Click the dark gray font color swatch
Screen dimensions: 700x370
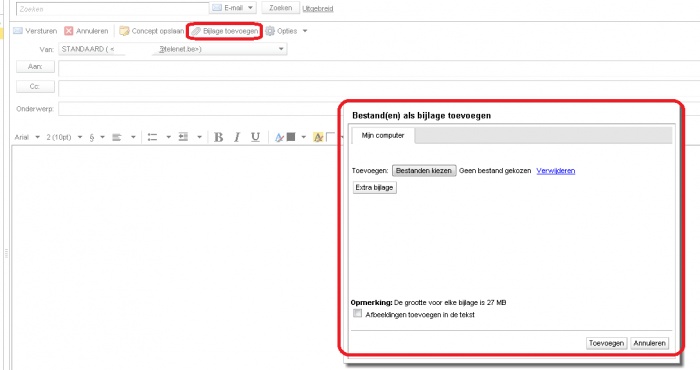coord(291,137)
